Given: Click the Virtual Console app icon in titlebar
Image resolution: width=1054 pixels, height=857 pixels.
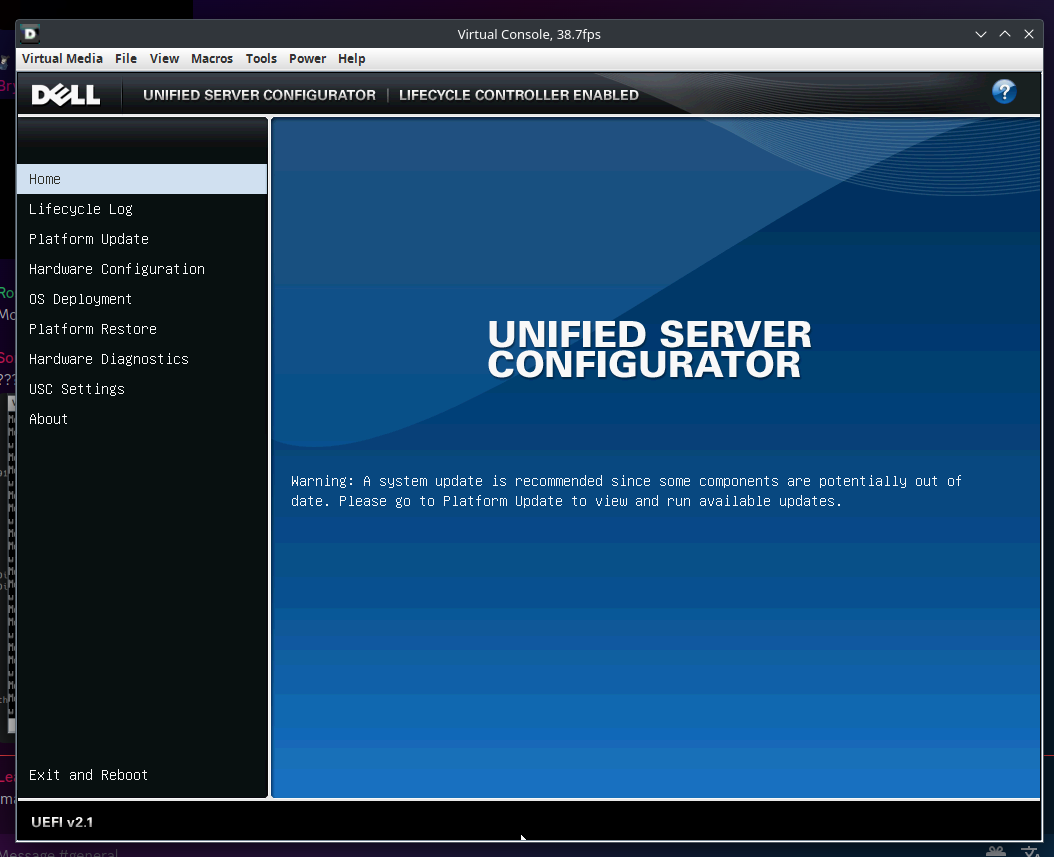Looking at the screenshot, I should pos(29,33).
